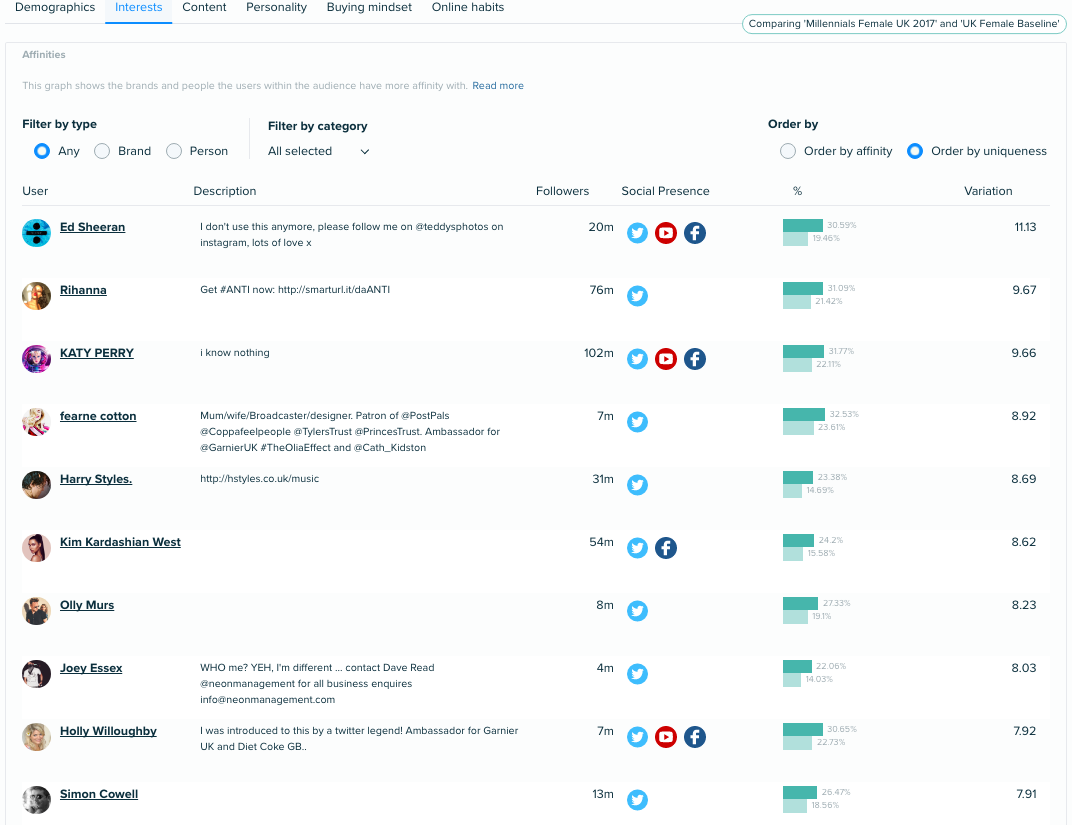1072x825 pixels.
Task: Click the Followers column header
Action: pyautogui.click(x=562, y=191)
